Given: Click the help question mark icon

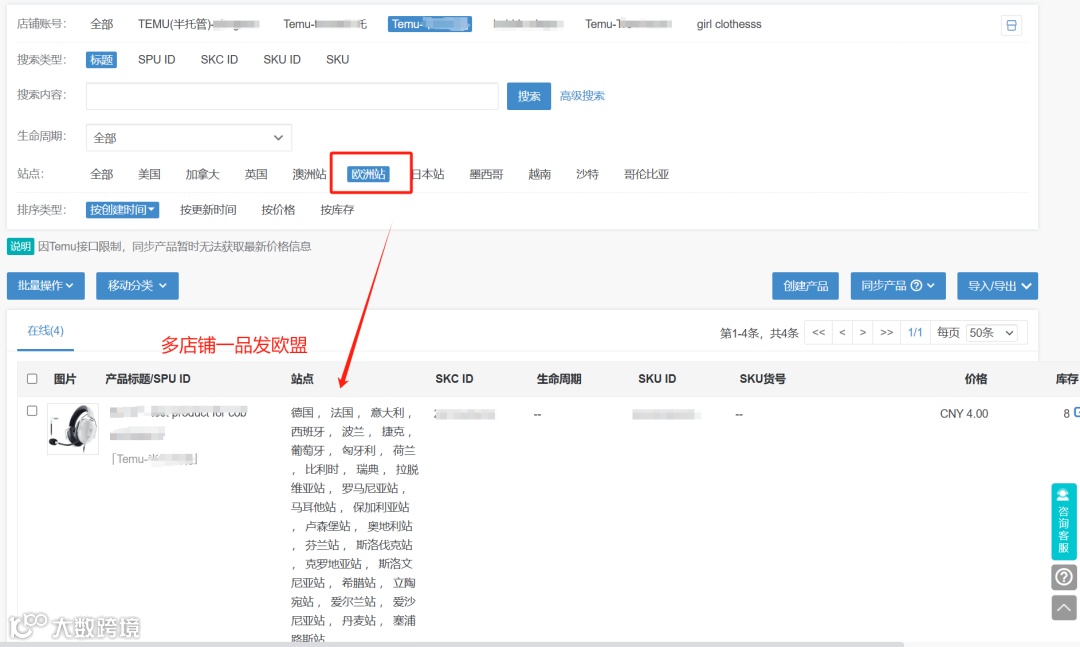Looking at the screenshot, I should (x=1063, y=577).
